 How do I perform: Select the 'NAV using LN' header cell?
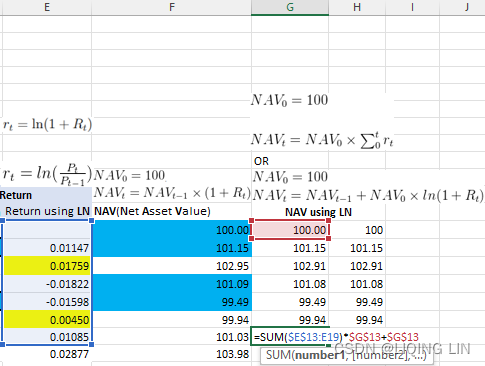click(318, 212)
